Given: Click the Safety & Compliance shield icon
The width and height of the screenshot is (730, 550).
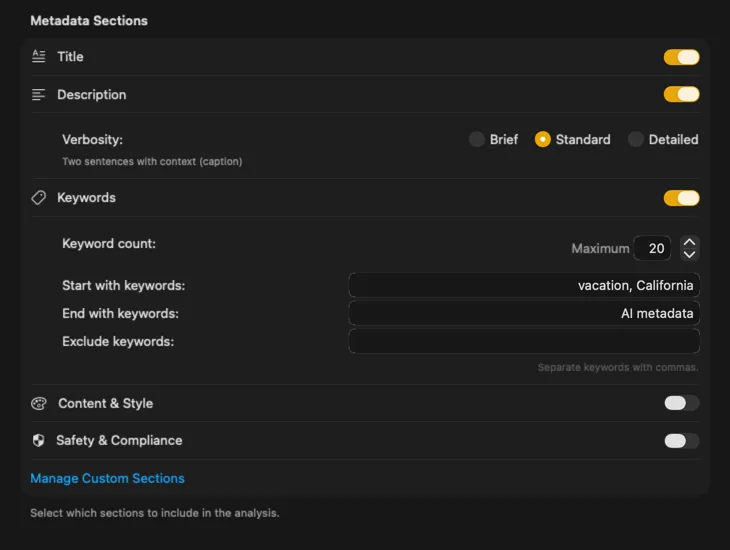Looking at the screenshot, I should point(39,441).
